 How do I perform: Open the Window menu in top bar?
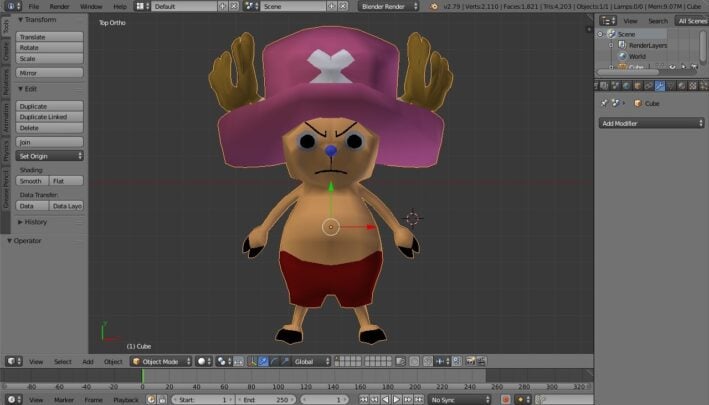[x=91, y=6]
